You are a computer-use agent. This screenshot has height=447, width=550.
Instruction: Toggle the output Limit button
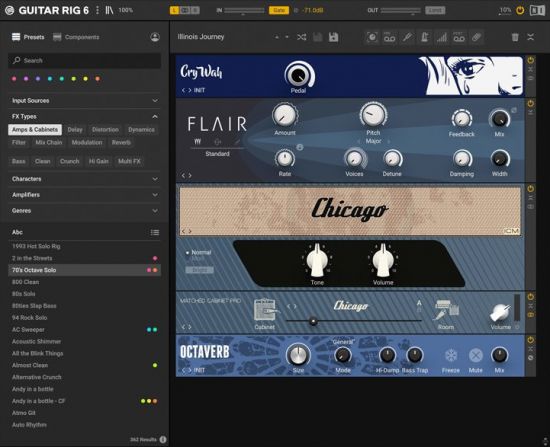click(435, 10)
